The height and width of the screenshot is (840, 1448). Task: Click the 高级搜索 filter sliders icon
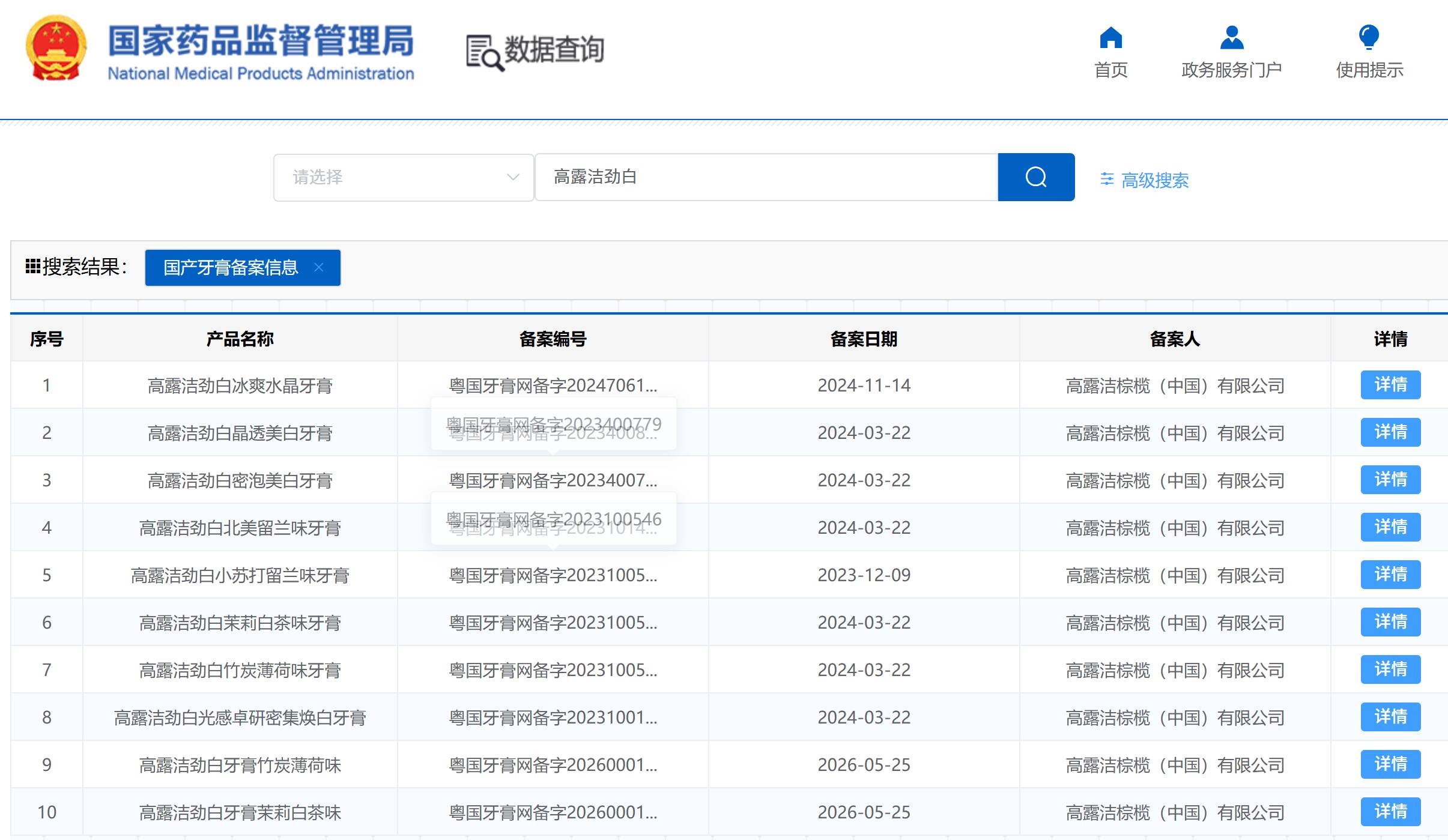pyautogui.click(x=1107, y=179)
